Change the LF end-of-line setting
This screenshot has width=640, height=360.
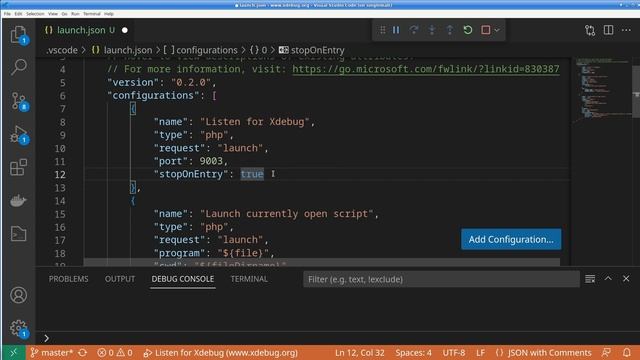pos(480,353)
